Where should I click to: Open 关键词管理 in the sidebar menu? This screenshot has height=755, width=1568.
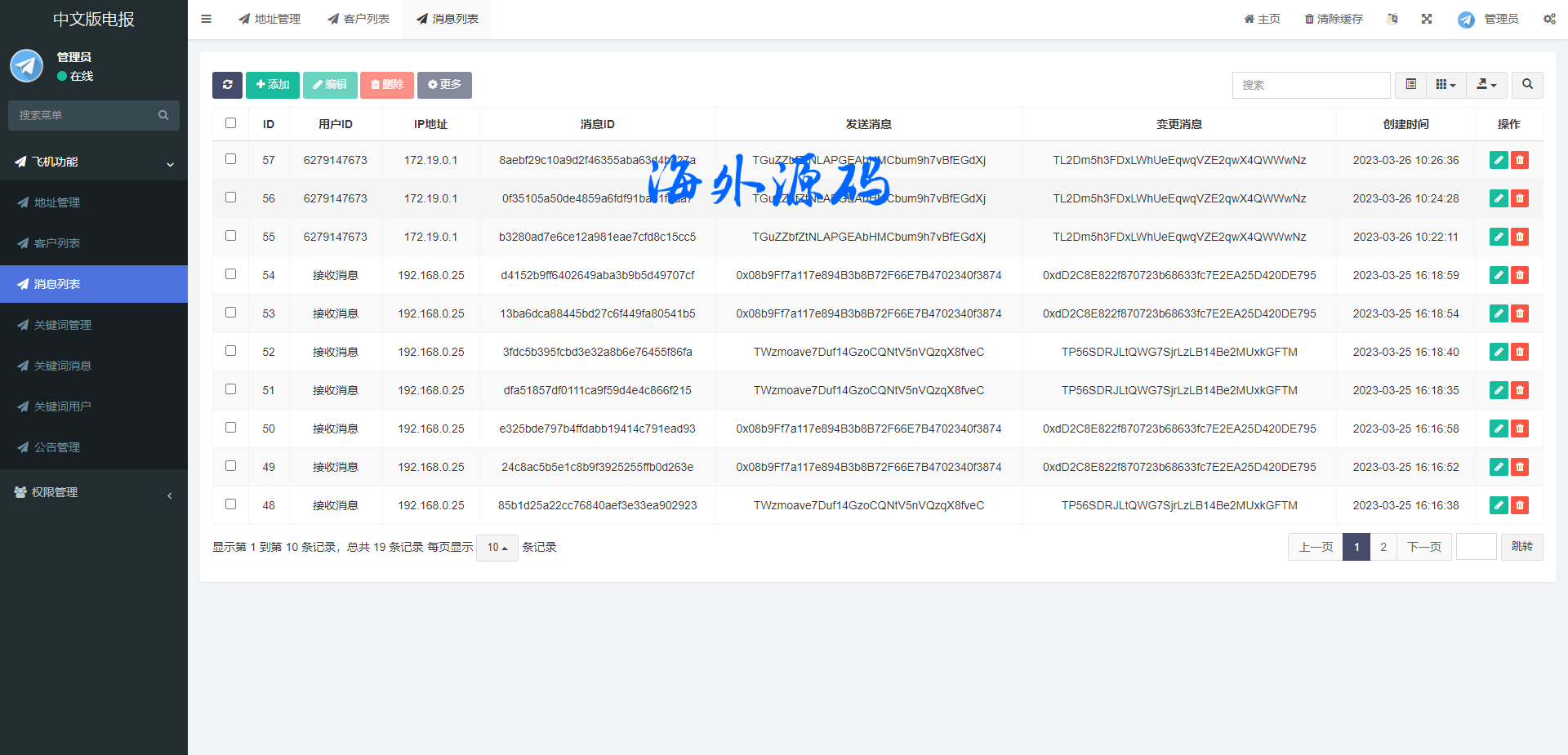click(63, 325)
